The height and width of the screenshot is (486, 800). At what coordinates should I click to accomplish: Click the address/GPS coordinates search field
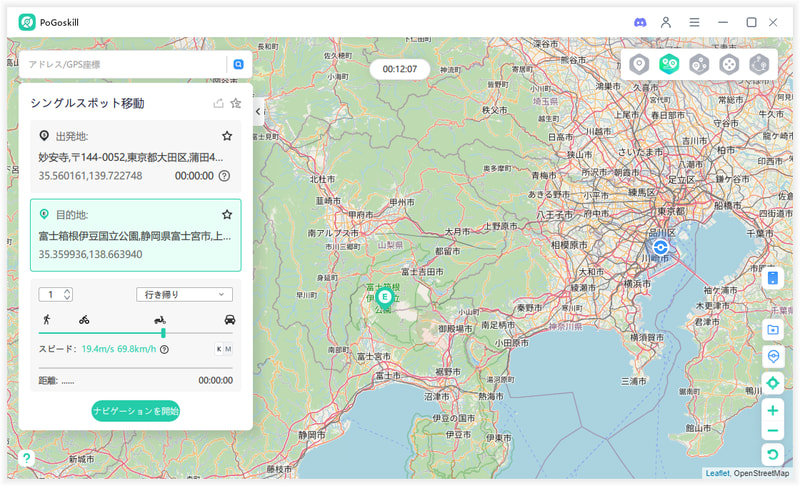pyautogui.click(x=125, y=64)
